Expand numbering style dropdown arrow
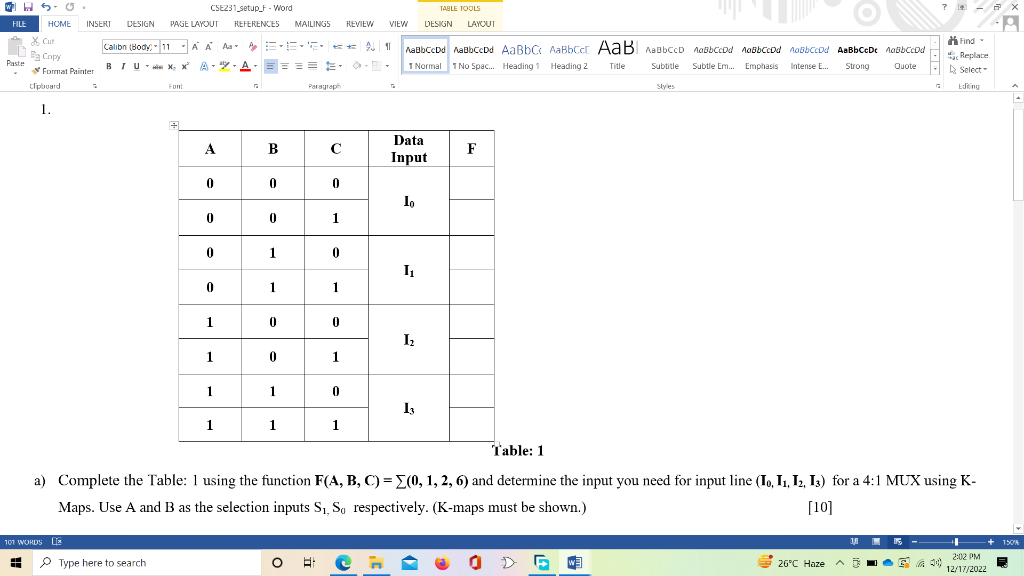This screenshot has width=1024, height=576. [302, 46]
